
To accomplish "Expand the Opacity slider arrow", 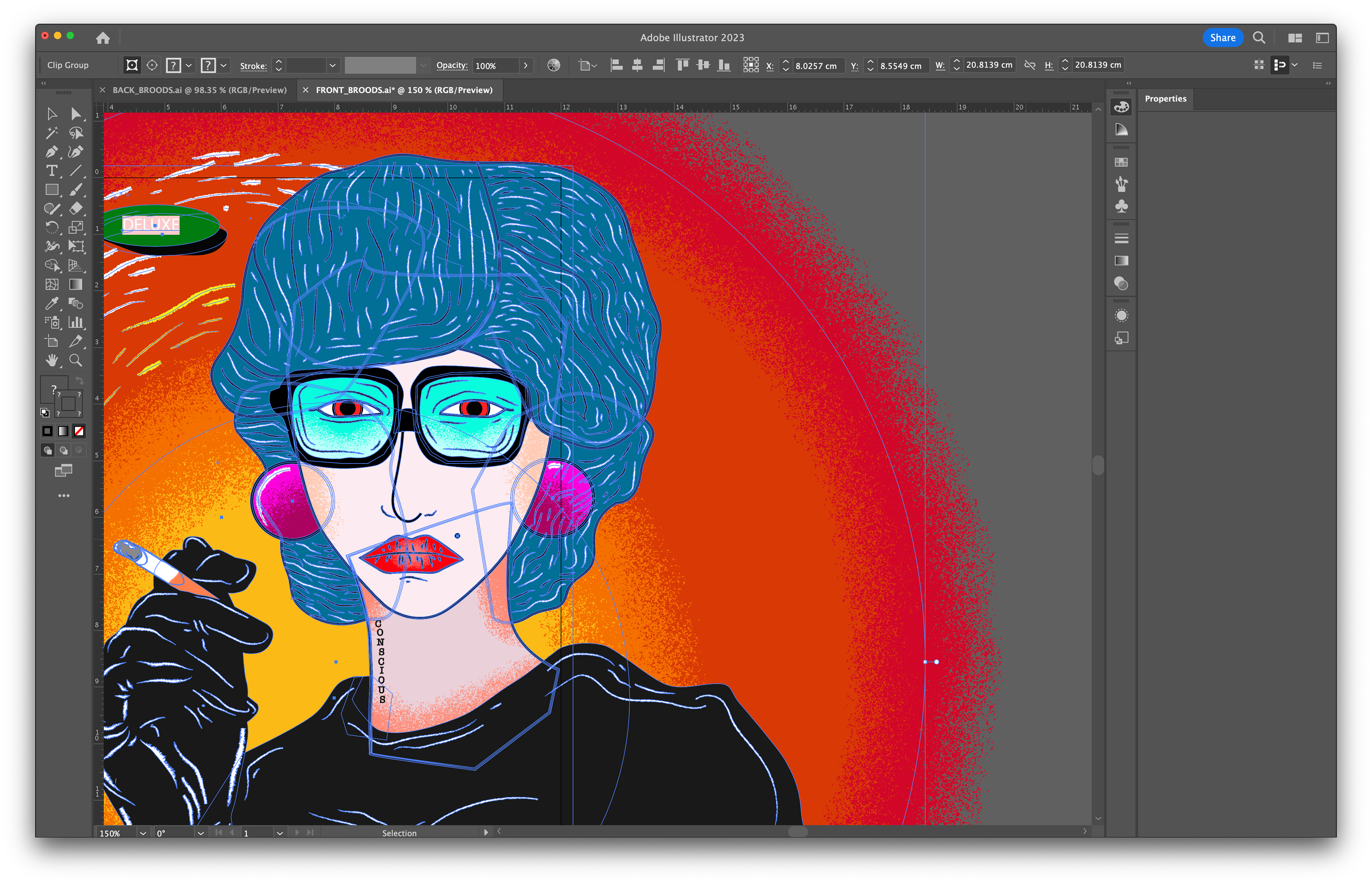I will click(x=526, y=65).
